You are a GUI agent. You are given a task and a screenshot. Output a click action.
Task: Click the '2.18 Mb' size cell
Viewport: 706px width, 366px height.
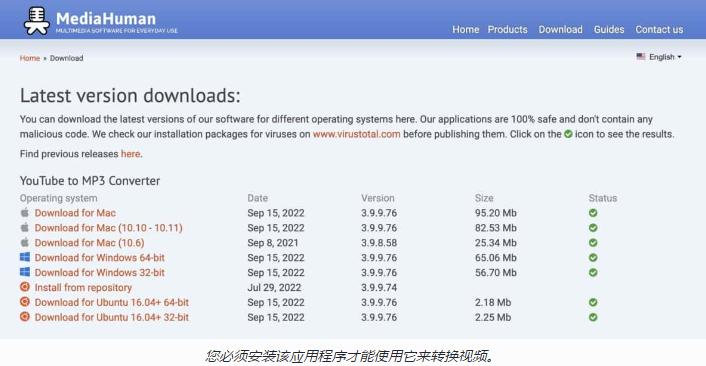point(493,302)
